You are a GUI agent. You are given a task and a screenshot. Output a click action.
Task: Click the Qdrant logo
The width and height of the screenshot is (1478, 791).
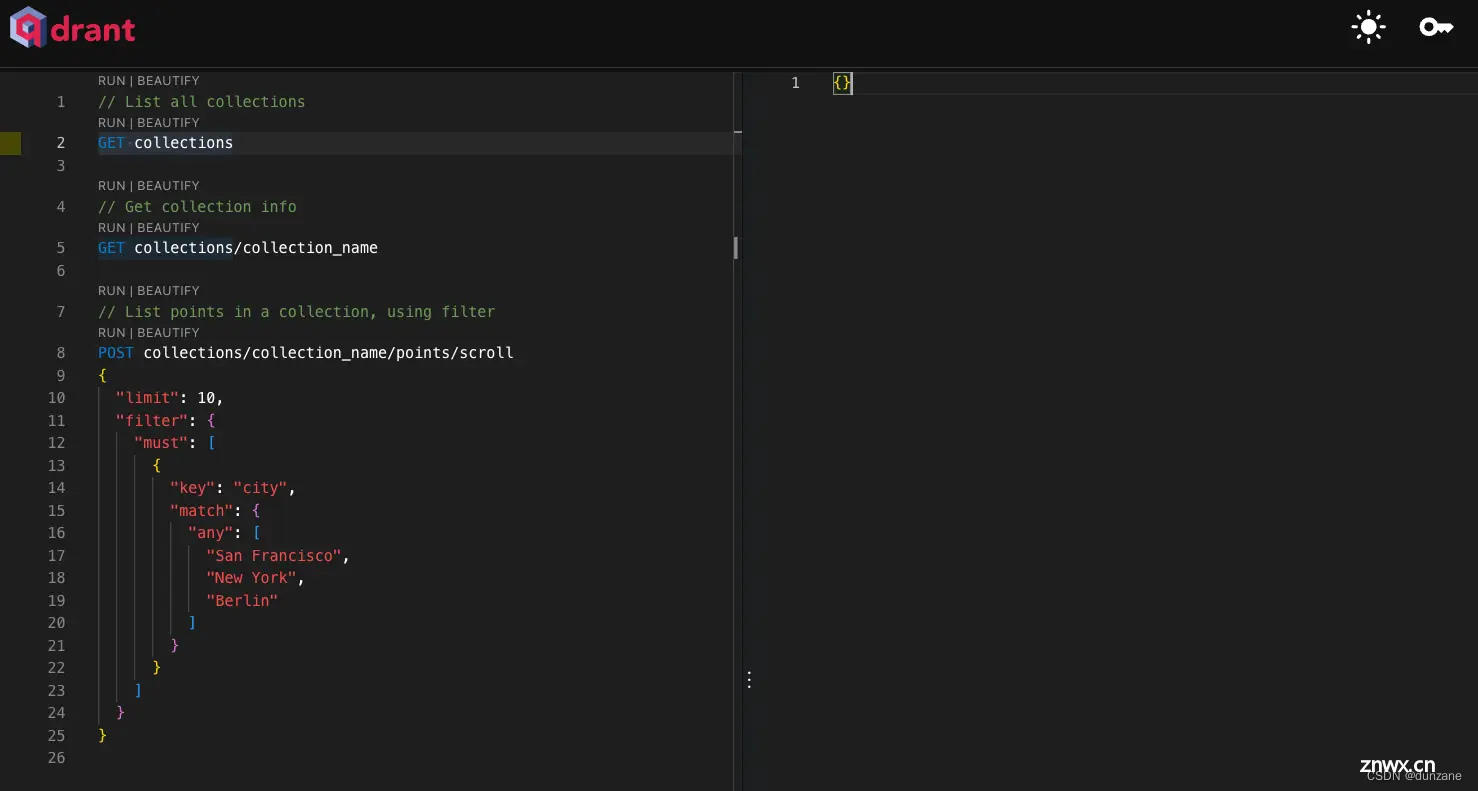73,28
